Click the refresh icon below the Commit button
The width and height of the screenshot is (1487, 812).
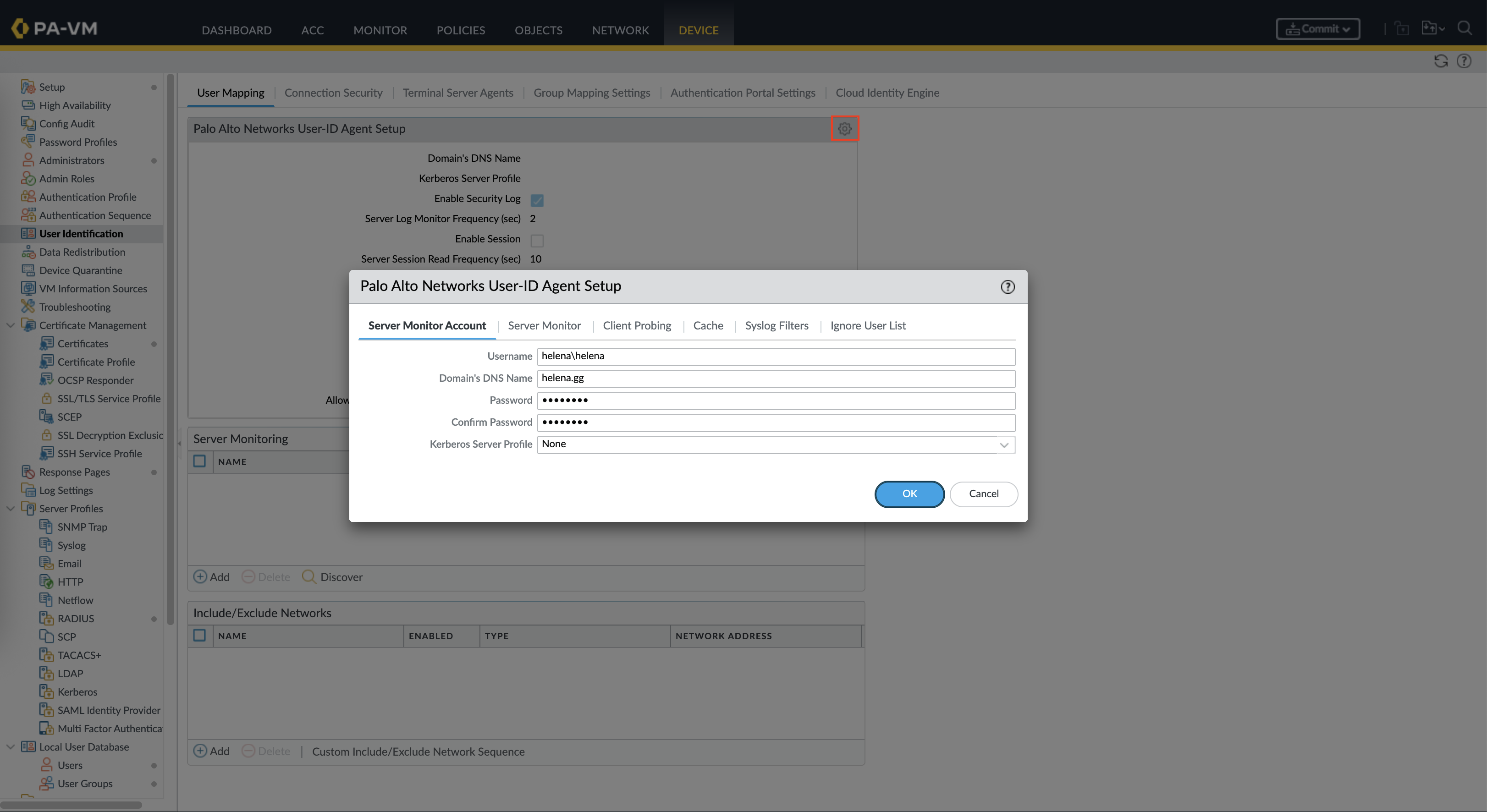[x=1441, y=61]
